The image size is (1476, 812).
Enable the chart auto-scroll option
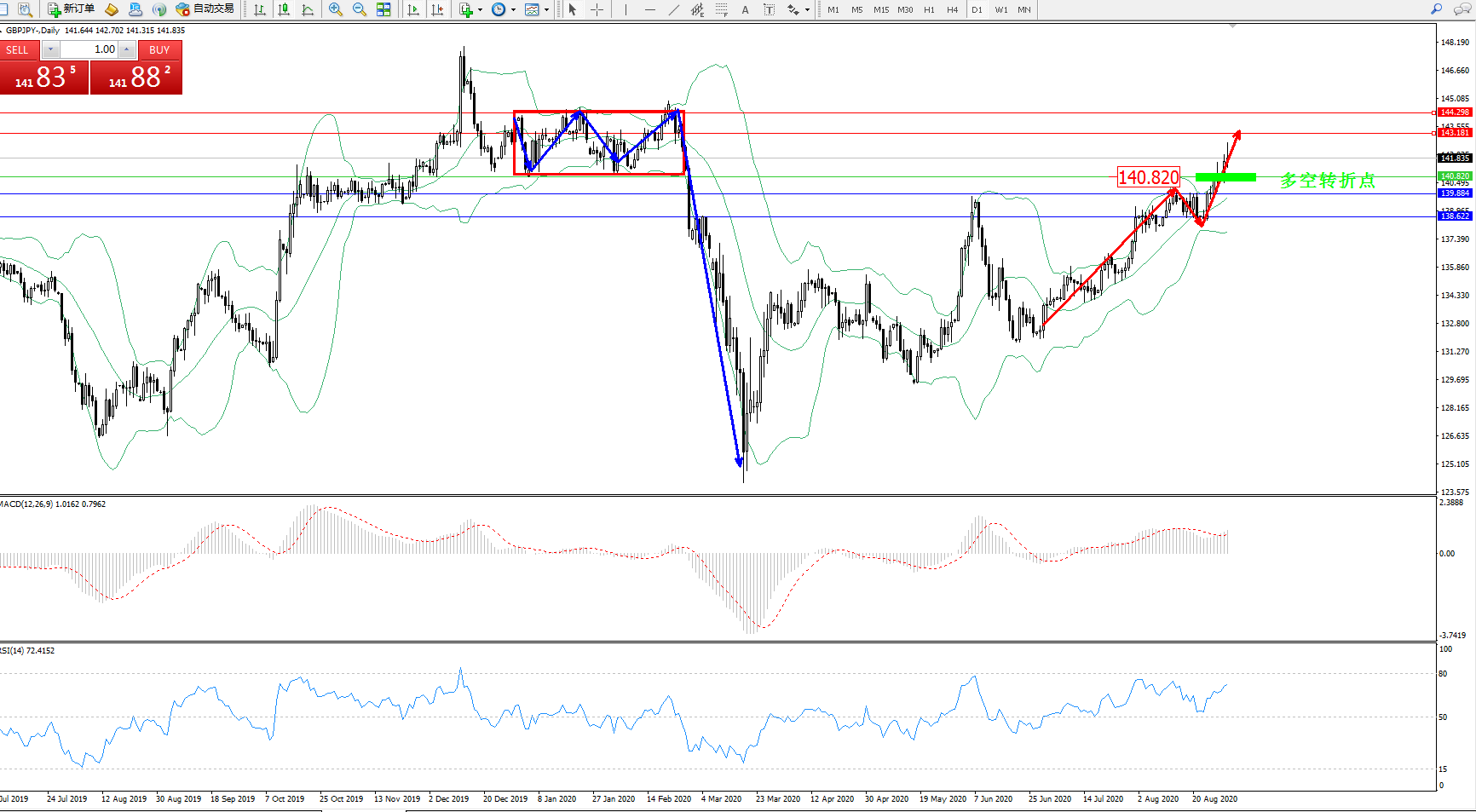pos(413,9)
